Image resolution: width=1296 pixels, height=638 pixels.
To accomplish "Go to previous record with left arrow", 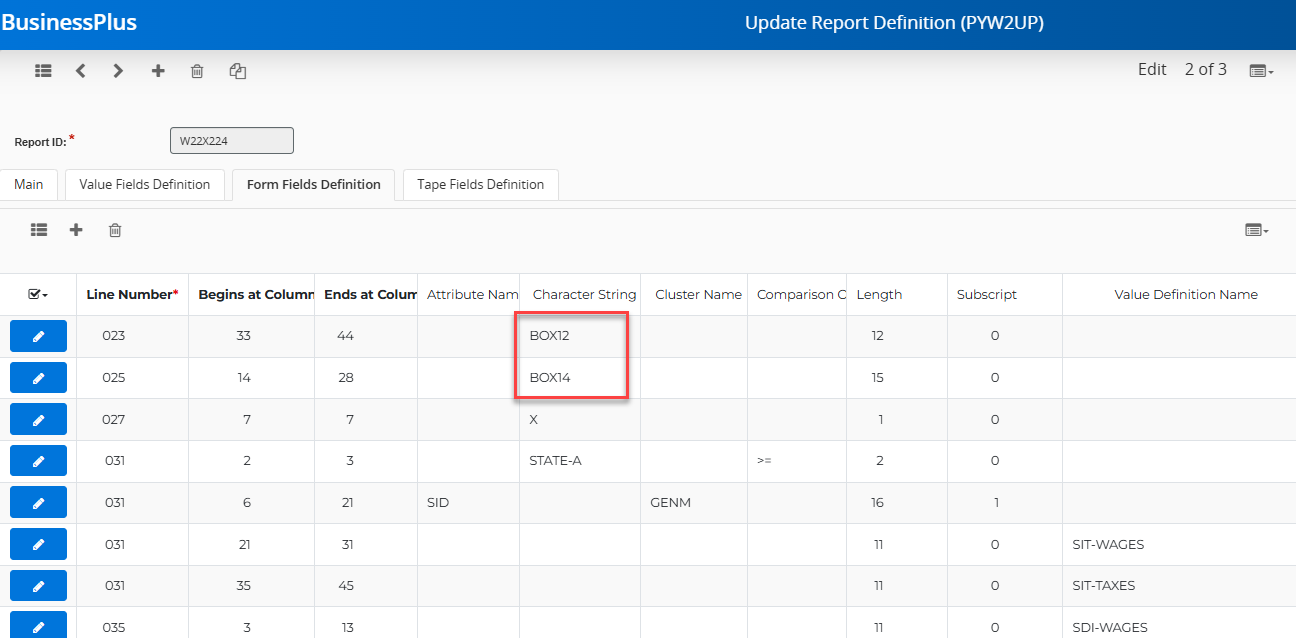I will pyautogui.click(x=81, y=71).
